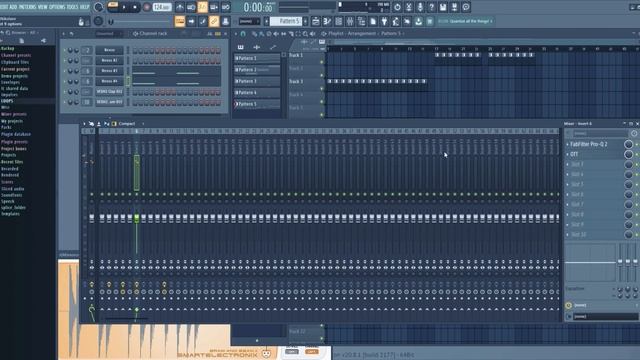Click the Playlist zoom magnifier tool icon
Image resolution: width=640 pixels, height=360 pixels.
pos(305,33)
